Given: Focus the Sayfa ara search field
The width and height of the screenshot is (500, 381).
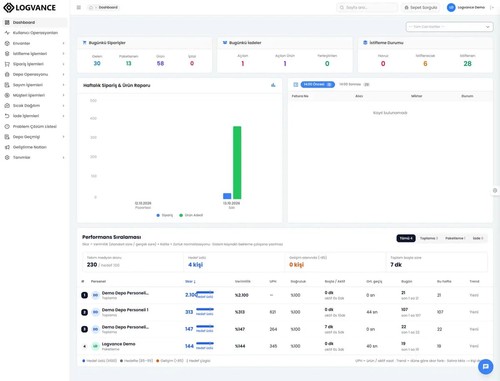Looking at the screenshot, I should coord(367,7).
